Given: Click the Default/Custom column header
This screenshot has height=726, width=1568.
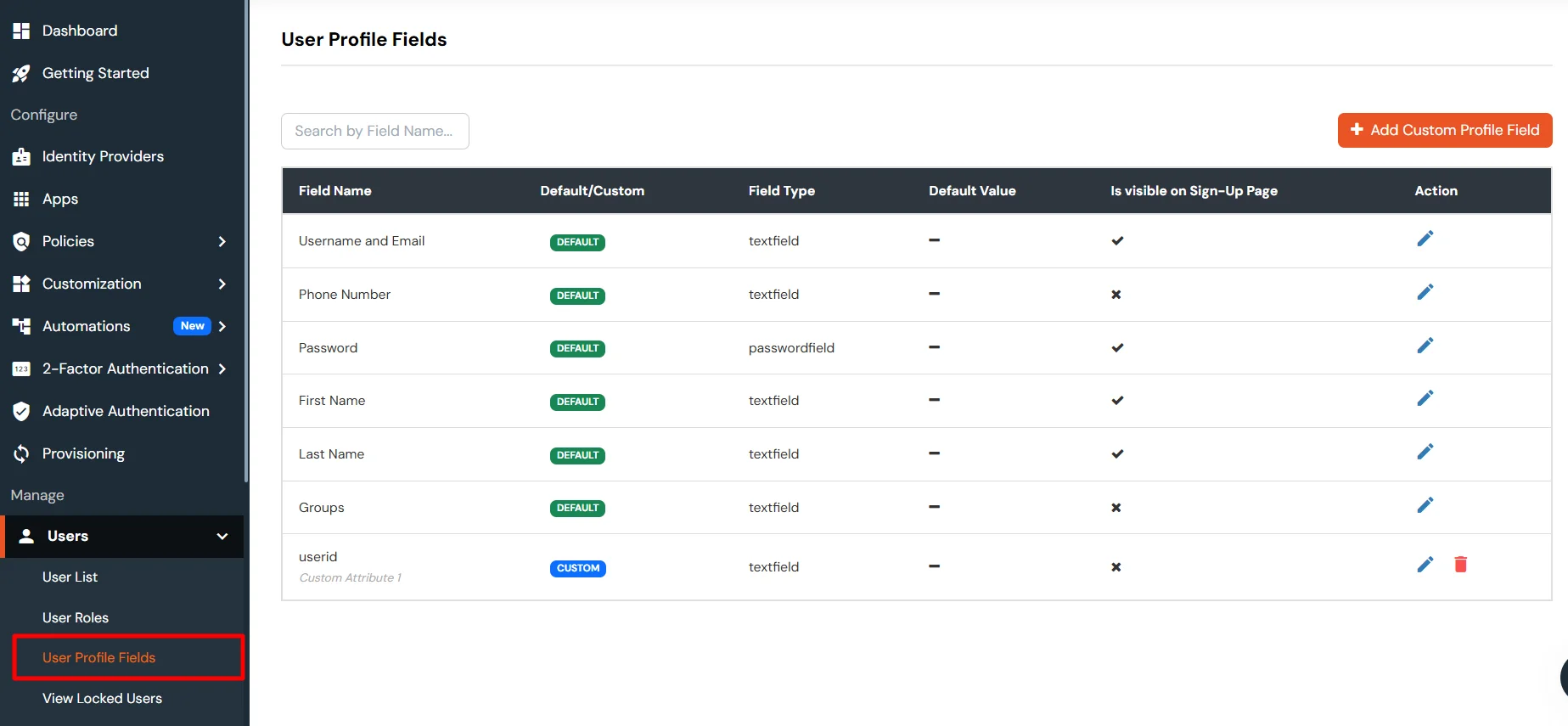Looking at the screenshot, I should (x=593, y=191).
